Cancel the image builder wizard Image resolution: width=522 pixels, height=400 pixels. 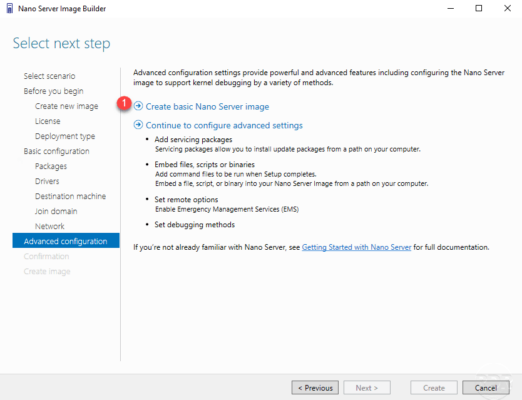486,388
